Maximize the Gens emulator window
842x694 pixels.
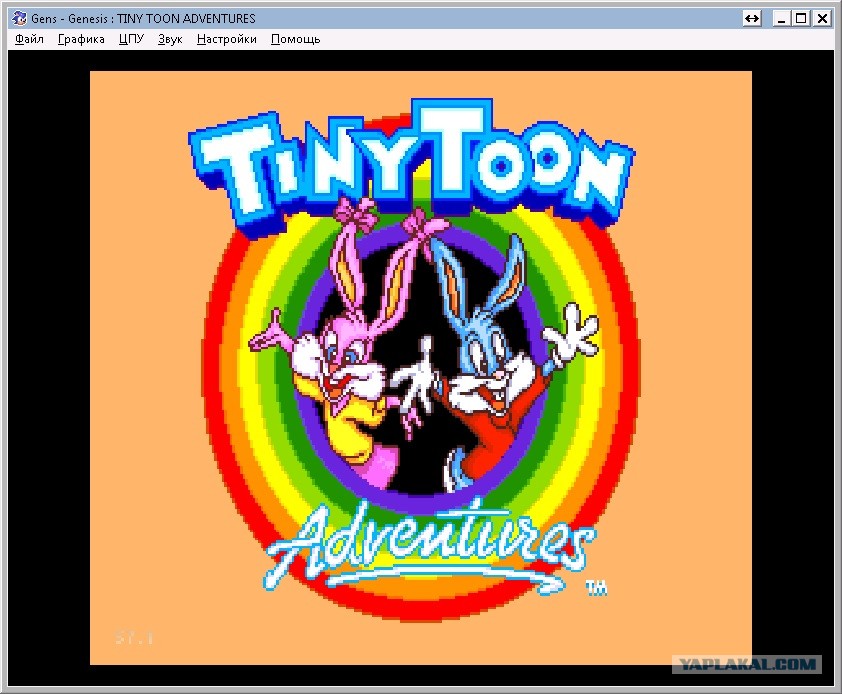coord(801,18)
